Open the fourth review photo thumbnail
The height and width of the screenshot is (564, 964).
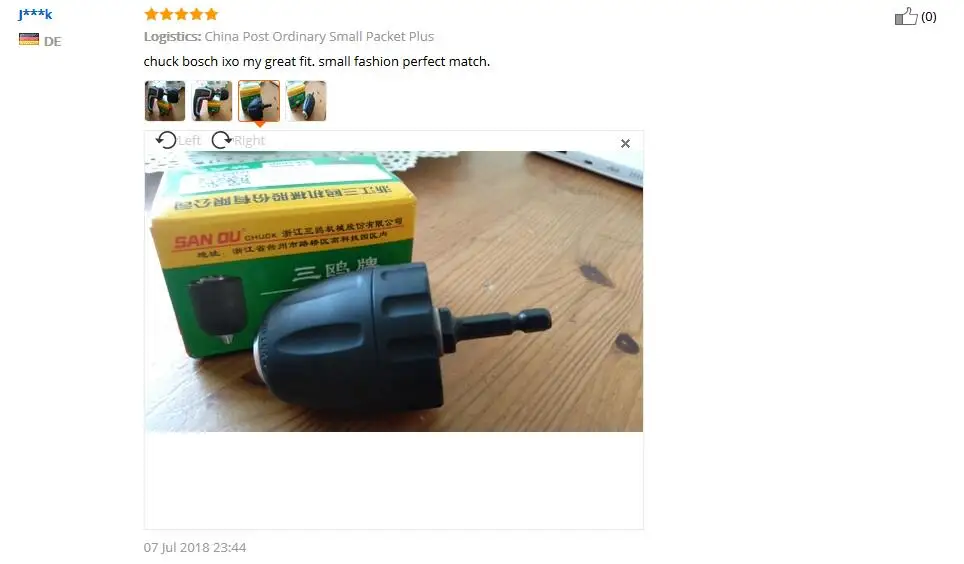[306, 101]
